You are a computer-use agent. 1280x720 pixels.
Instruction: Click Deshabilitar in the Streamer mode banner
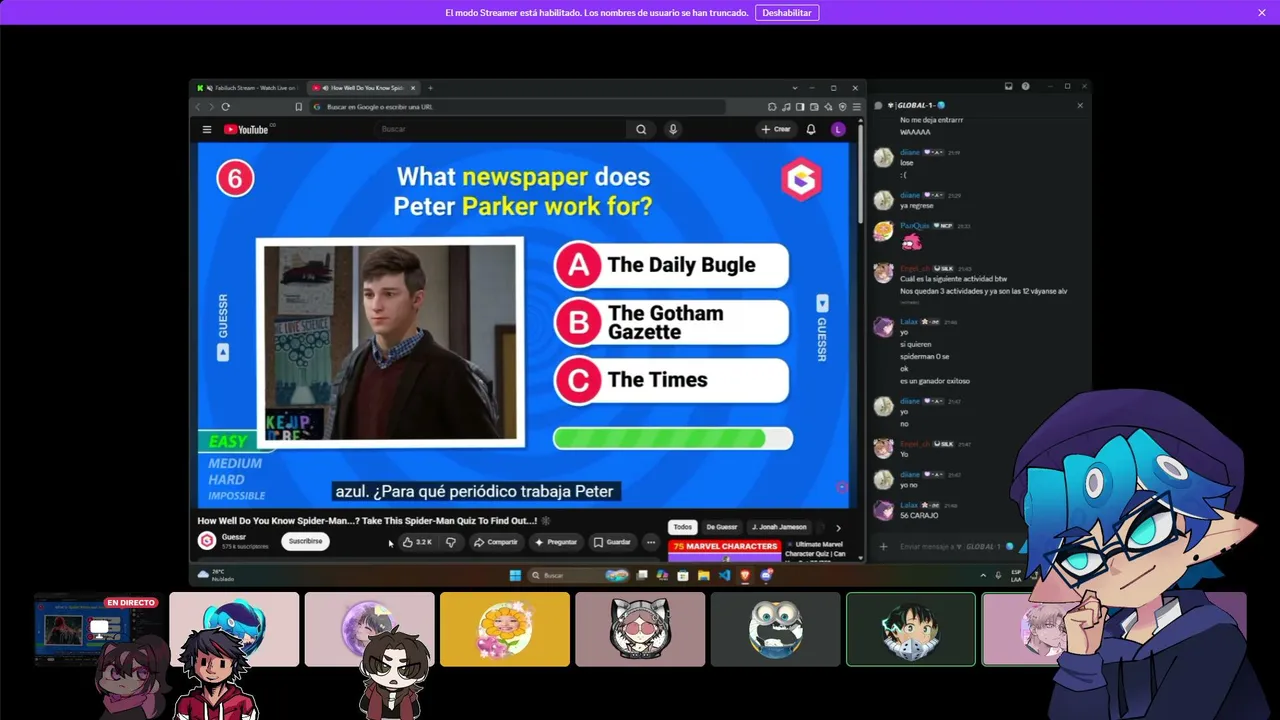787,13
